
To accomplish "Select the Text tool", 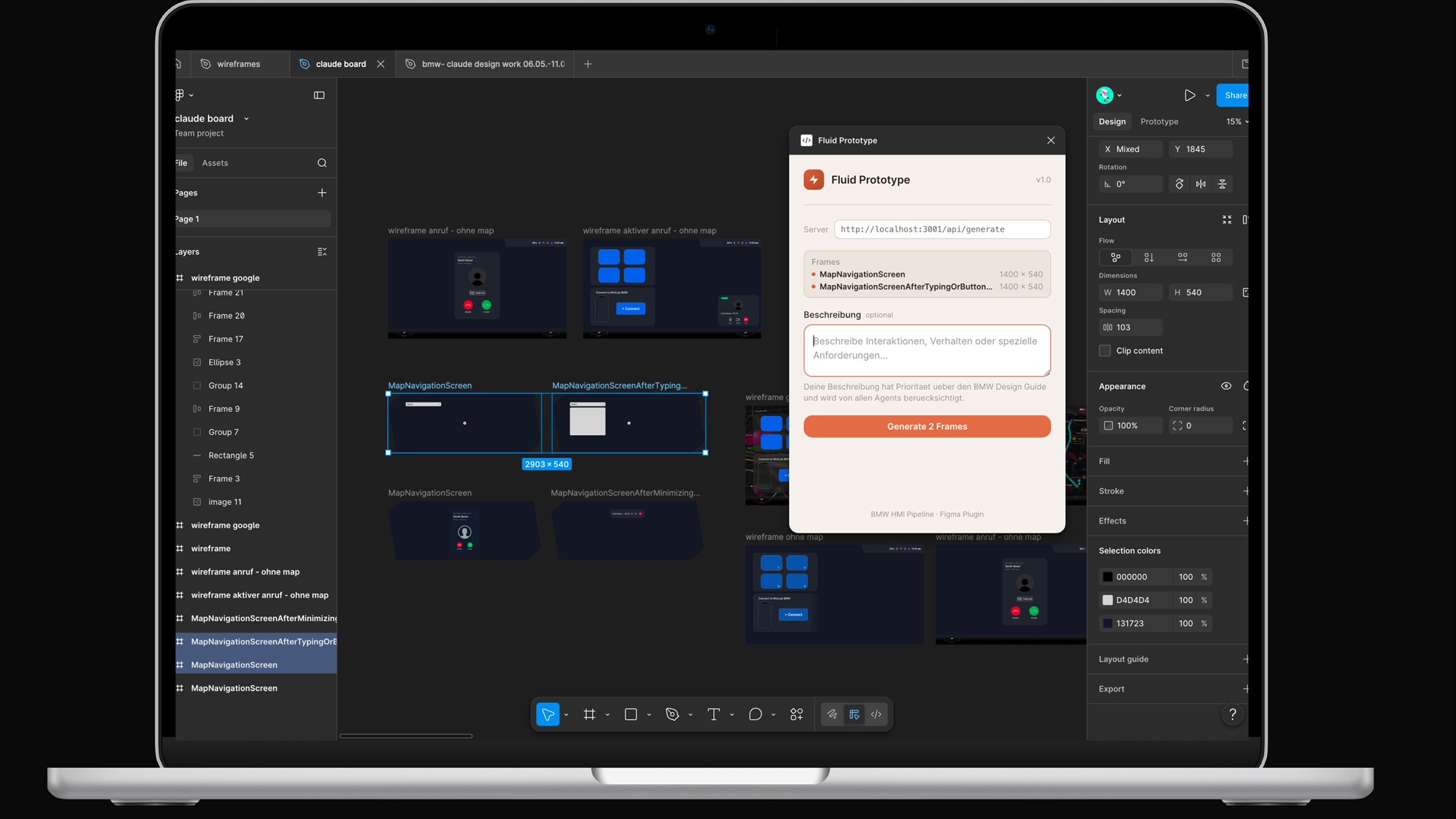I will point(713,715).
